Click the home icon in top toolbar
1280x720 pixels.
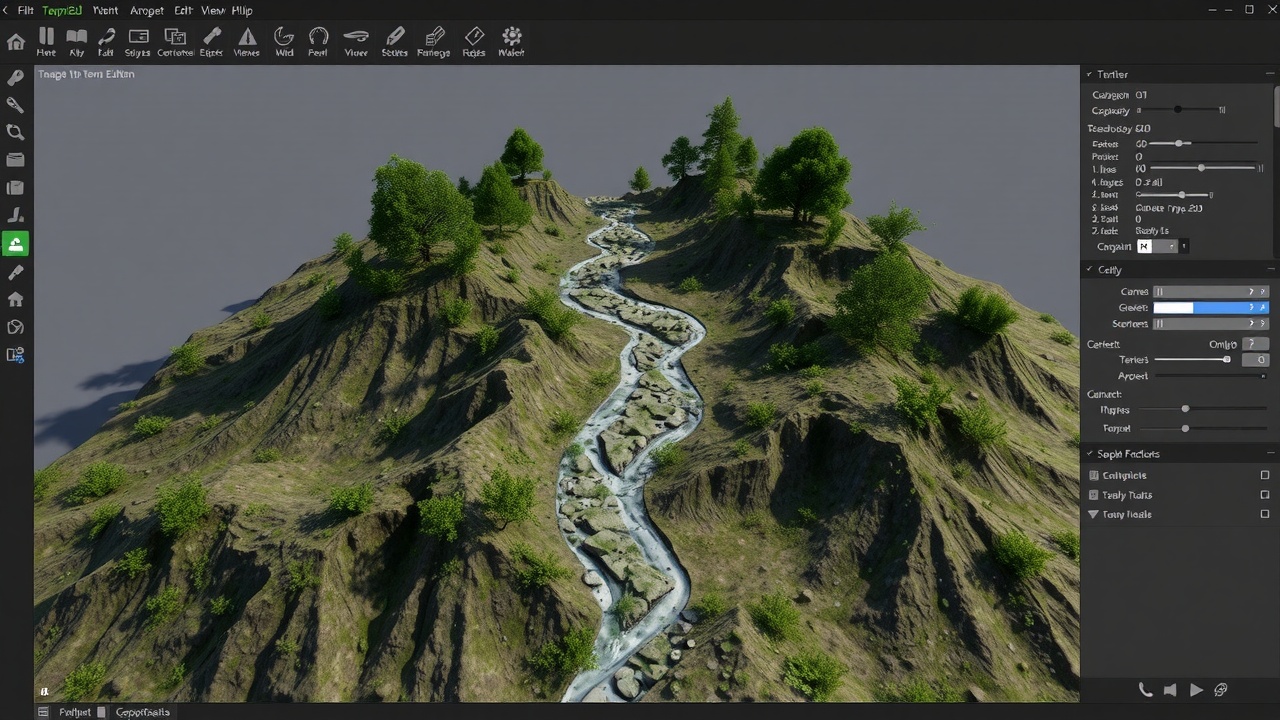click(x=16, y=42)
